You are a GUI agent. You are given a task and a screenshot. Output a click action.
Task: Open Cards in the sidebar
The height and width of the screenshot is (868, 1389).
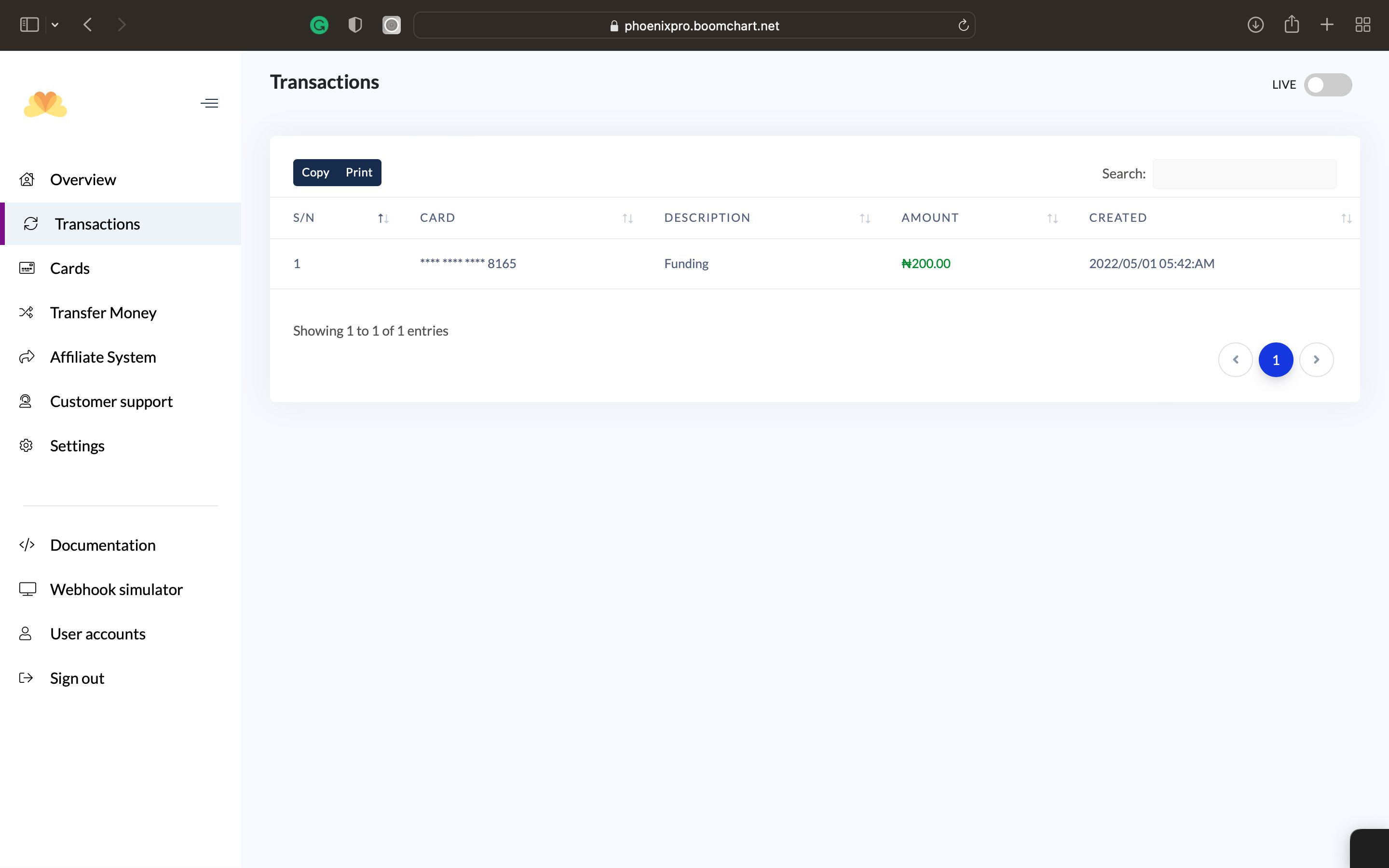pos(69,268)
